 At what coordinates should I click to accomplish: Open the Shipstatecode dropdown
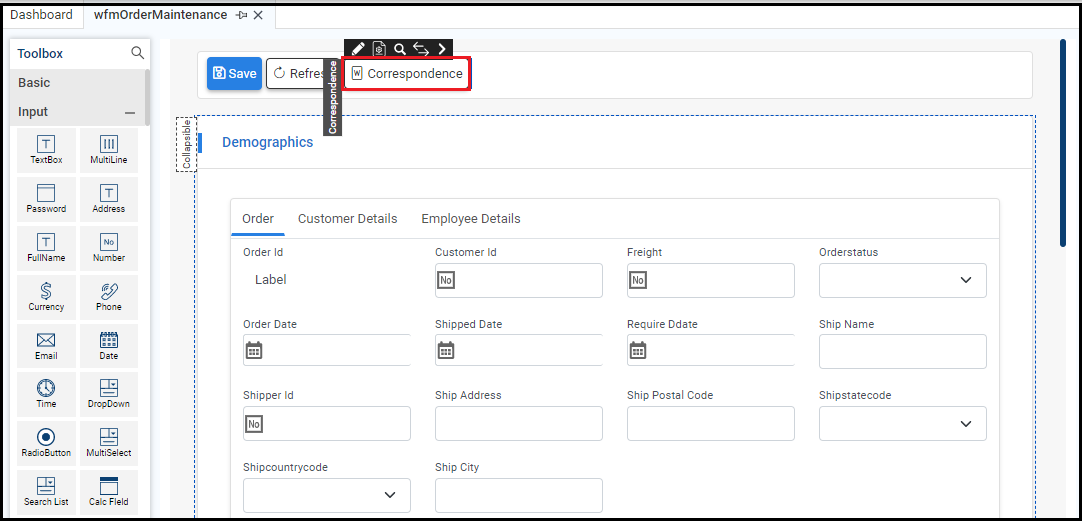903,424
